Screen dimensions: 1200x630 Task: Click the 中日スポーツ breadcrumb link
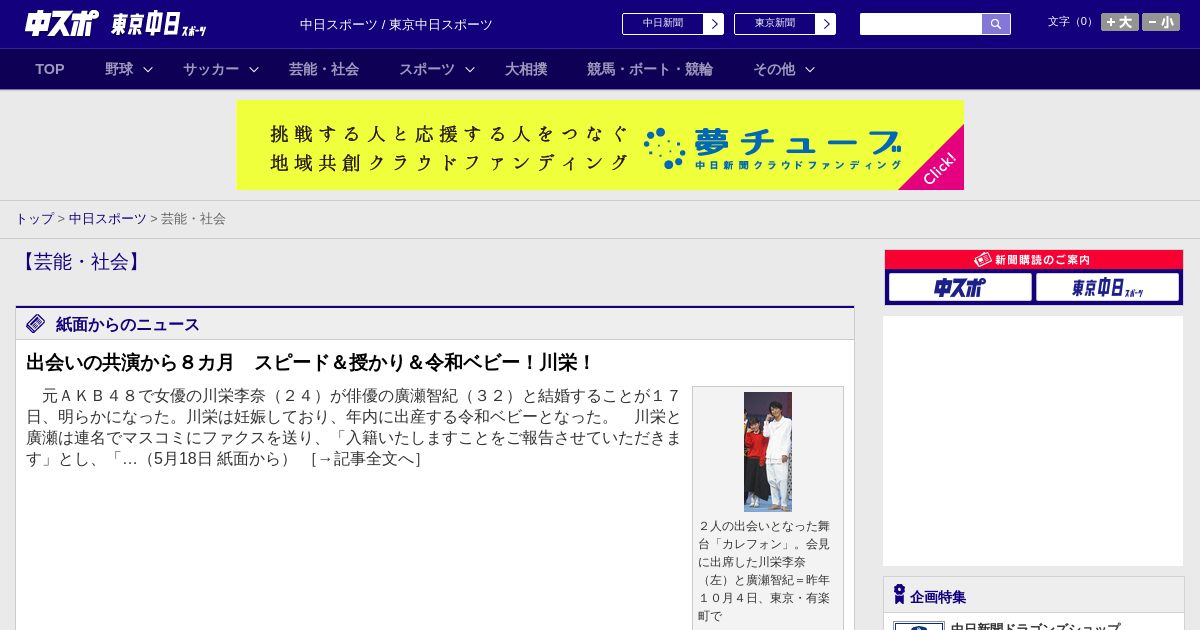tap(108, 218)
